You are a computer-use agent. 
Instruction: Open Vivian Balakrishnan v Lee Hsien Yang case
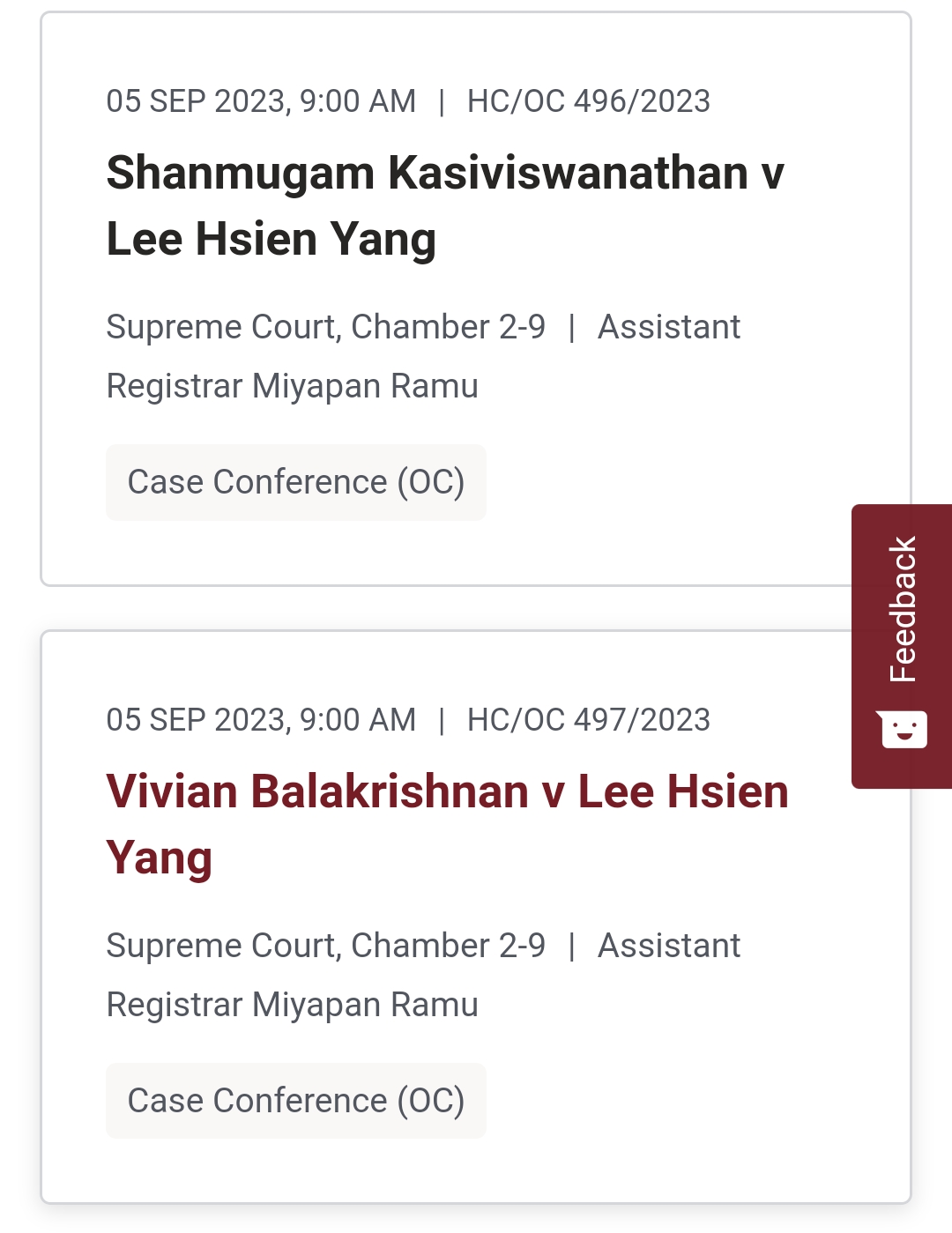[x=447, y=791]
